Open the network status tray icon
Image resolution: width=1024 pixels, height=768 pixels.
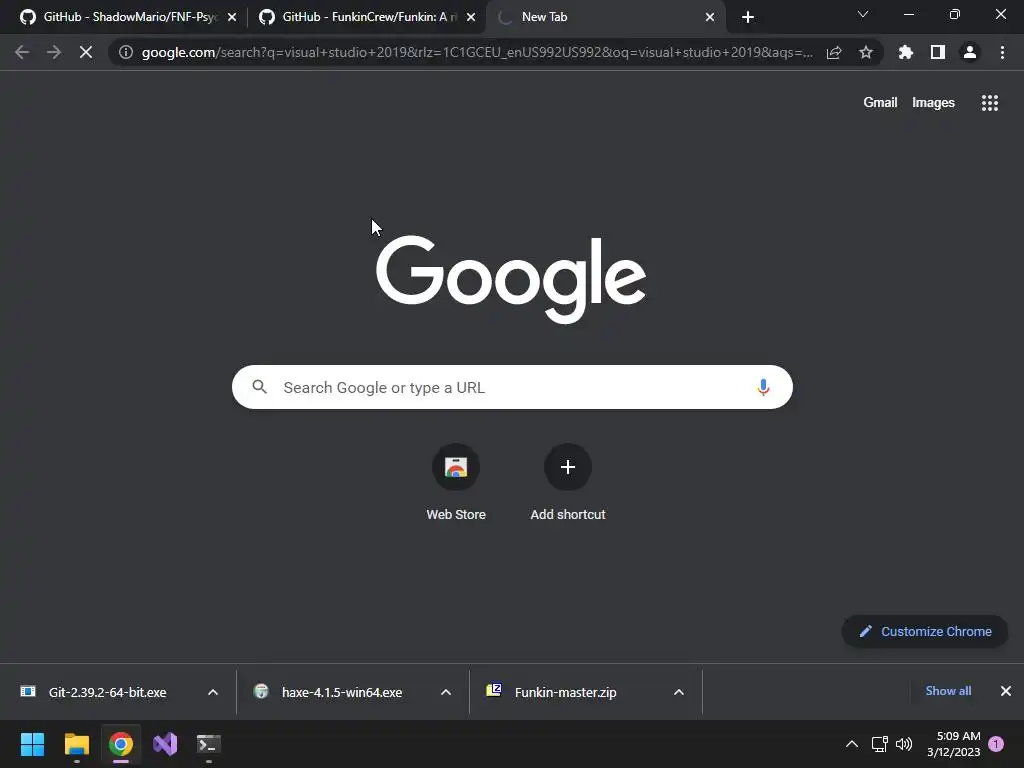880,744
